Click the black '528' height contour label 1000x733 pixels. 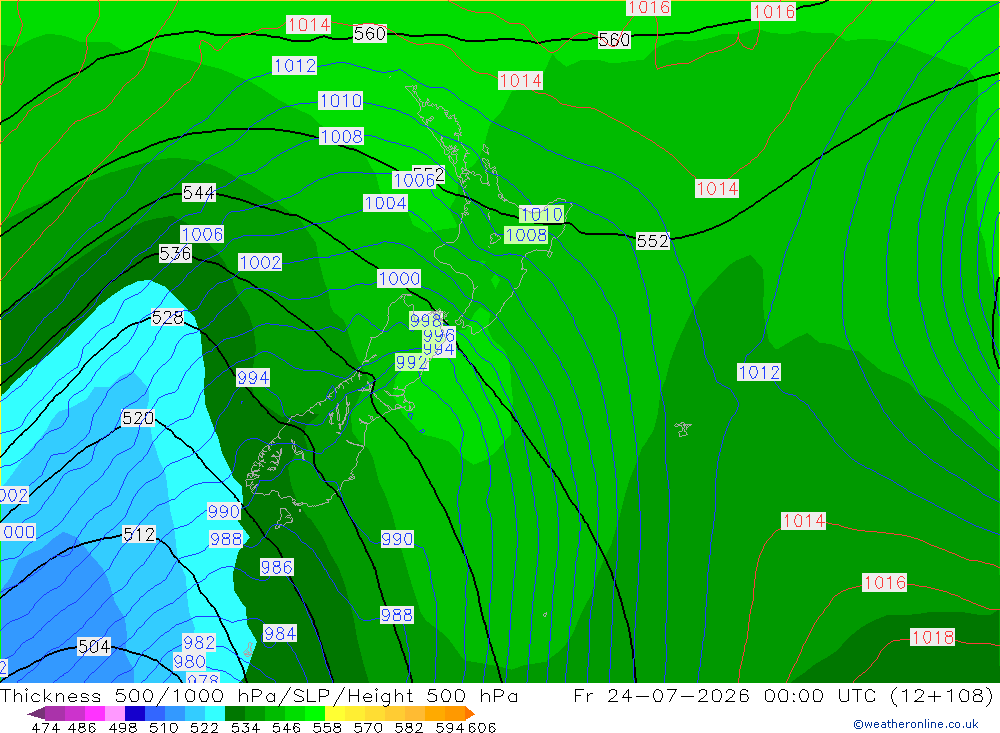pos(168,317)
